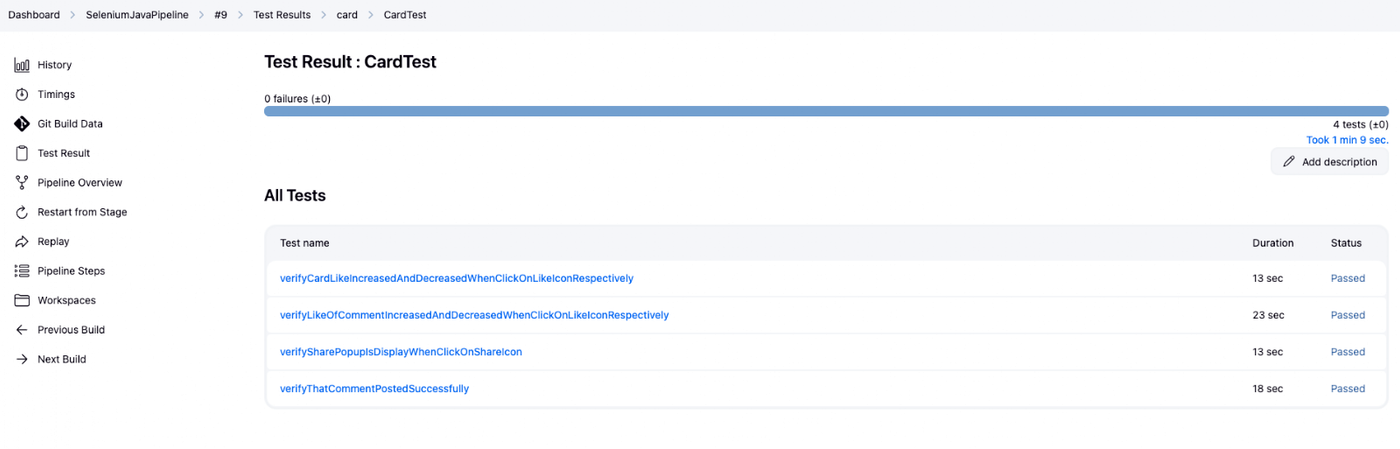The height and width of the screenshot is (449, 1400).
Task: Open Timings in the sidebar
Action: [x=56, y=94]
